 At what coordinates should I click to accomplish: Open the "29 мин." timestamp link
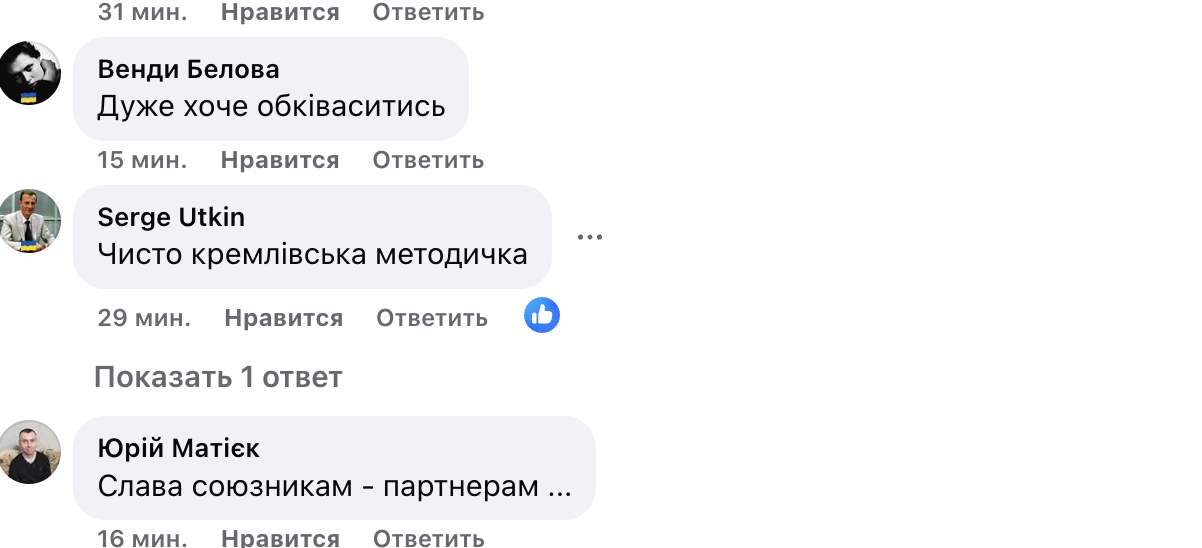pos(144,318)
